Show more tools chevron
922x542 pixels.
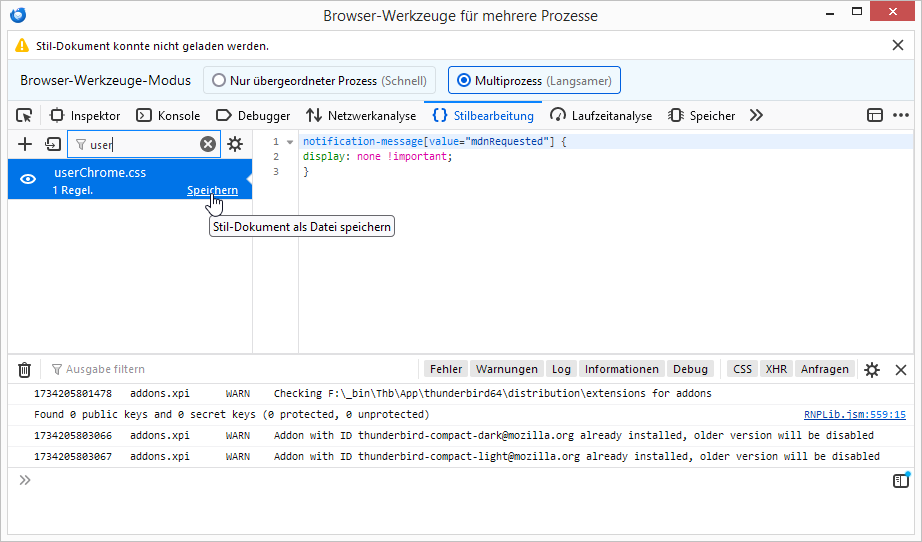coord(756,115)
